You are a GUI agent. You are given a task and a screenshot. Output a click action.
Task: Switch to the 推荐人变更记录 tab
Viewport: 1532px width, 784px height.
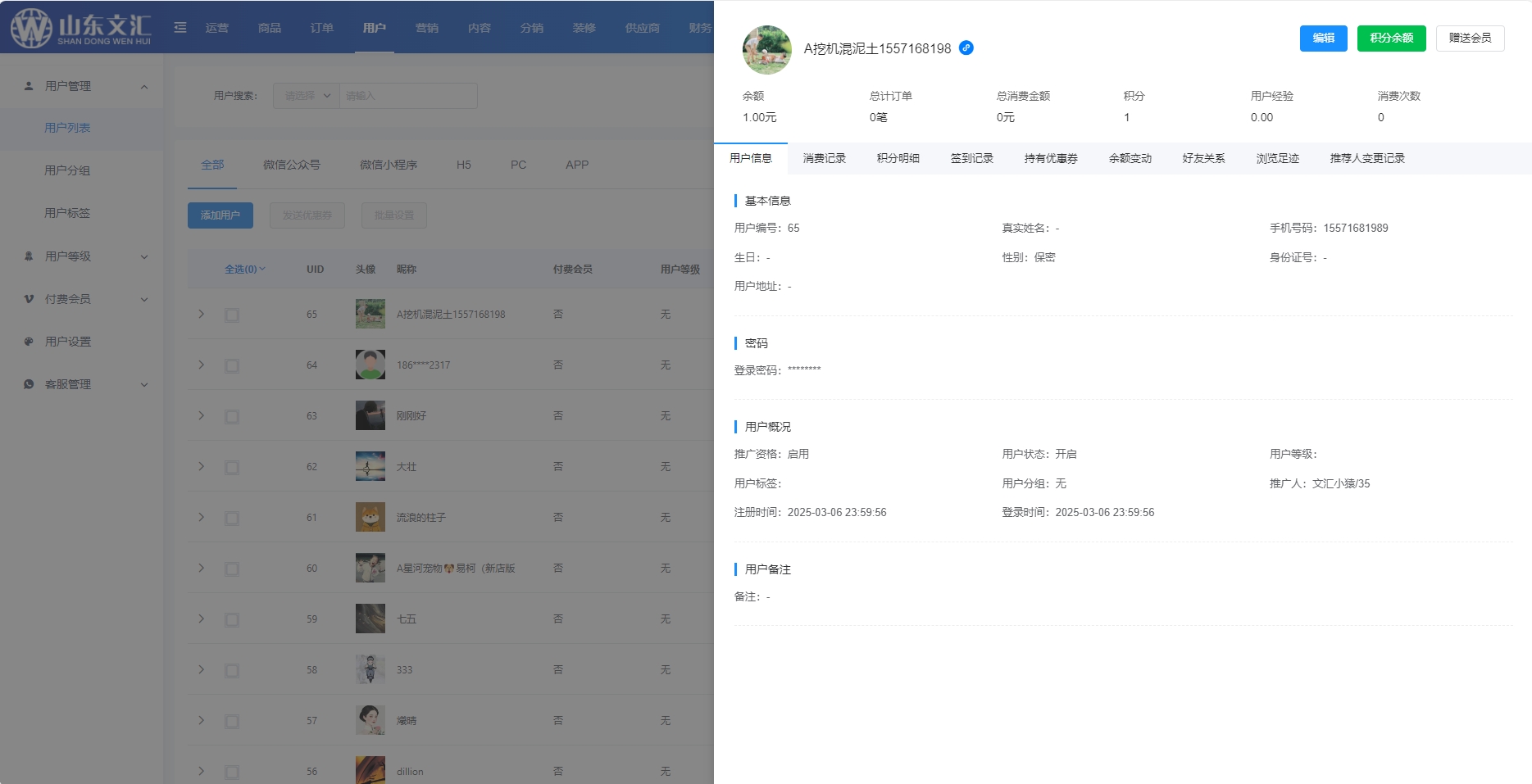click(x=1367, y=158)
